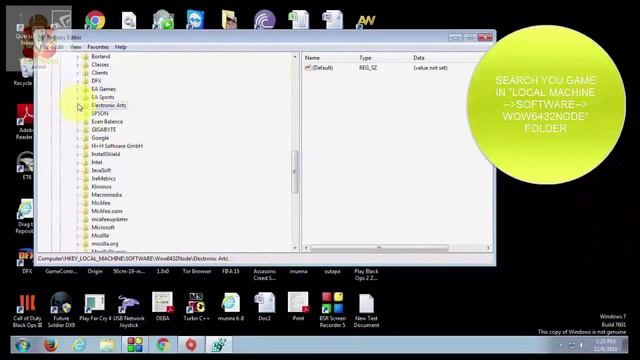This screenshot has height=360, width=640.
Task: Open Adobe Reader desktop shortcut
Action: click(x=25, y=122)
